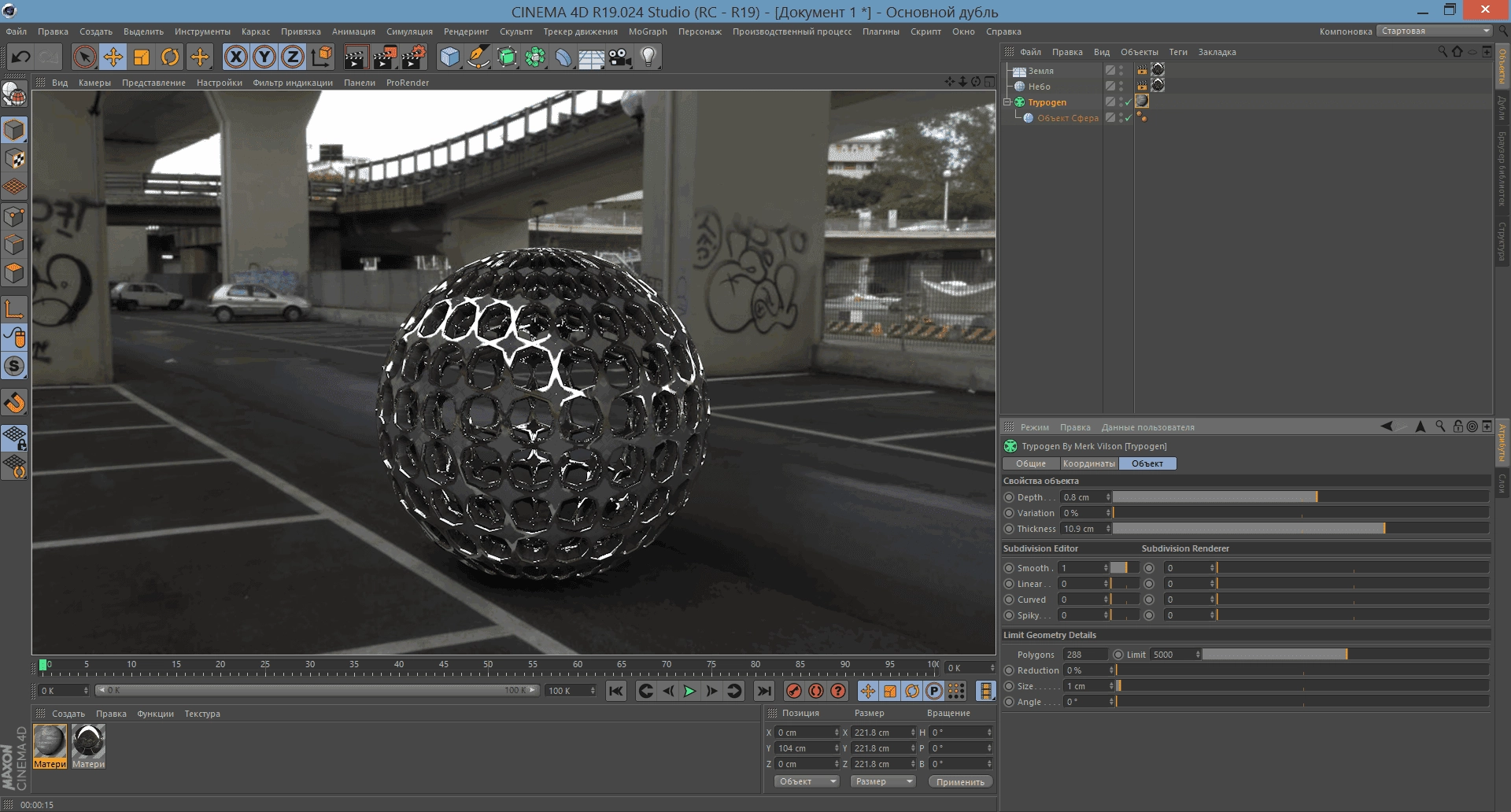Select the Live Selection tool

(84, 57)
